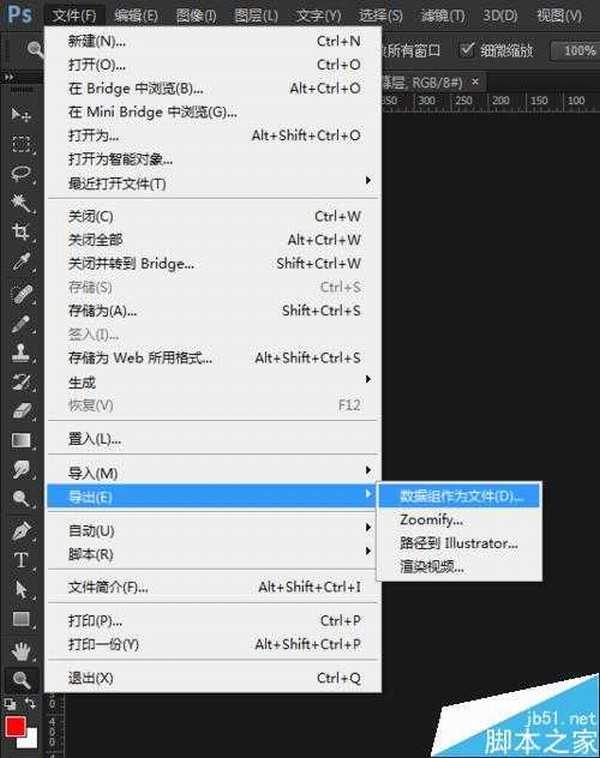Screen dimensions: 600x758
Task: Choose 新建(N)... menu item
Action: [x=212, y=42]
